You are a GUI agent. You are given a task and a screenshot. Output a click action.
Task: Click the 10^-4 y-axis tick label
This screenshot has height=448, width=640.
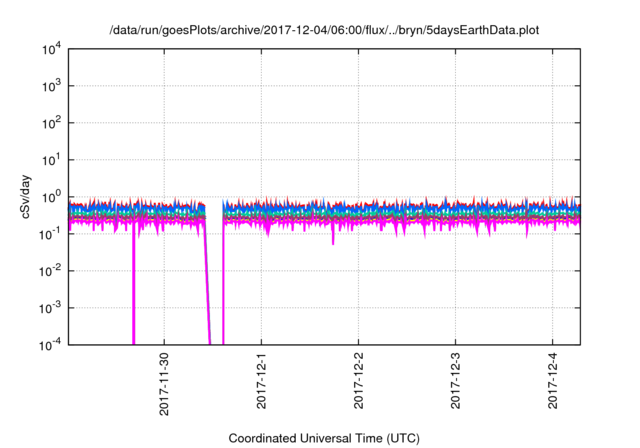(51, 345)
